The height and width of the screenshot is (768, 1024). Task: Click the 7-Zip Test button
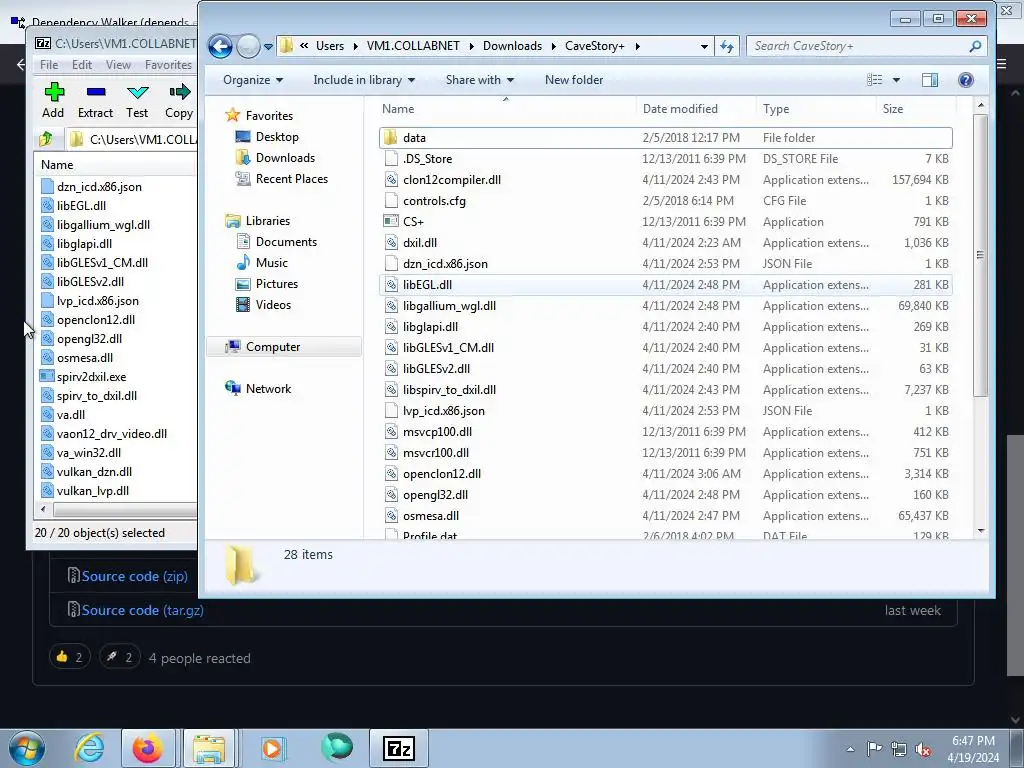137,100
